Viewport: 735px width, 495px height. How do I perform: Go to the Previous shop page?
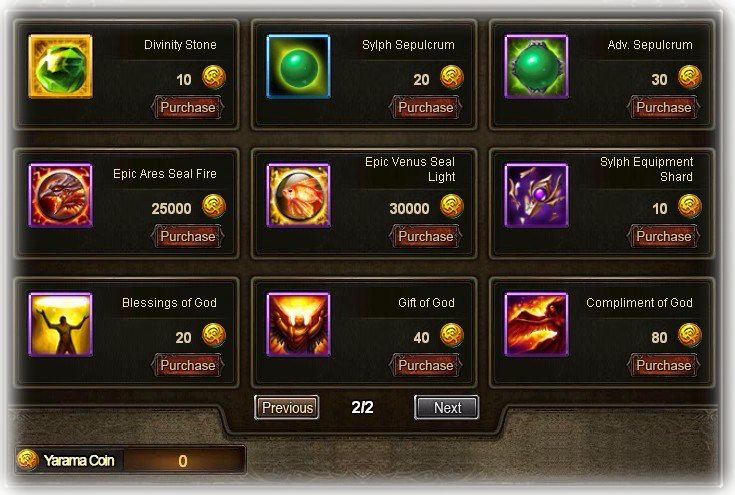pyautogui.click(x=287, y=407)
